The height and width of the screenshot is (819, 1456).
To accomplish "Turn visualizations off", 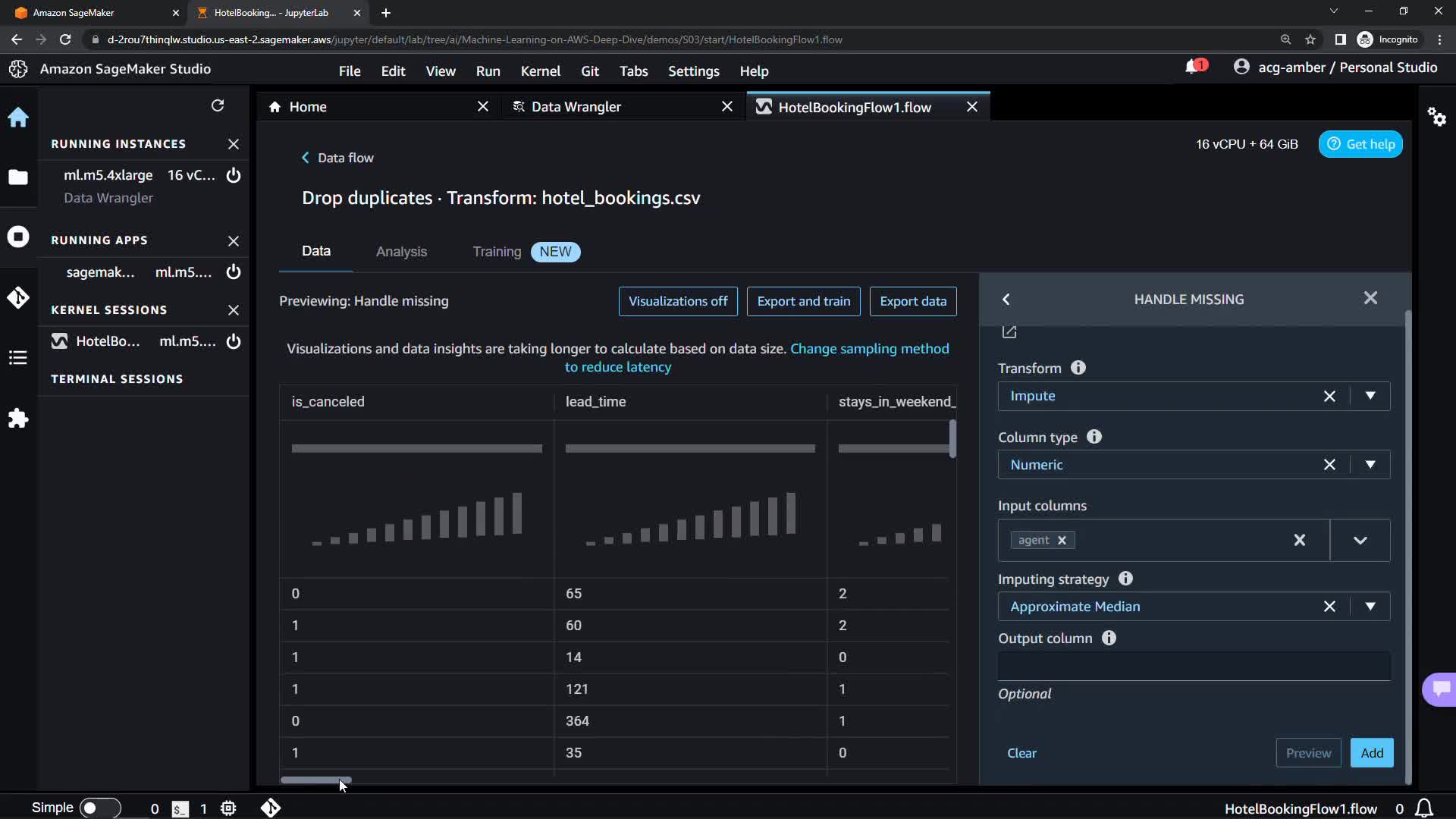I will [678, 301].
